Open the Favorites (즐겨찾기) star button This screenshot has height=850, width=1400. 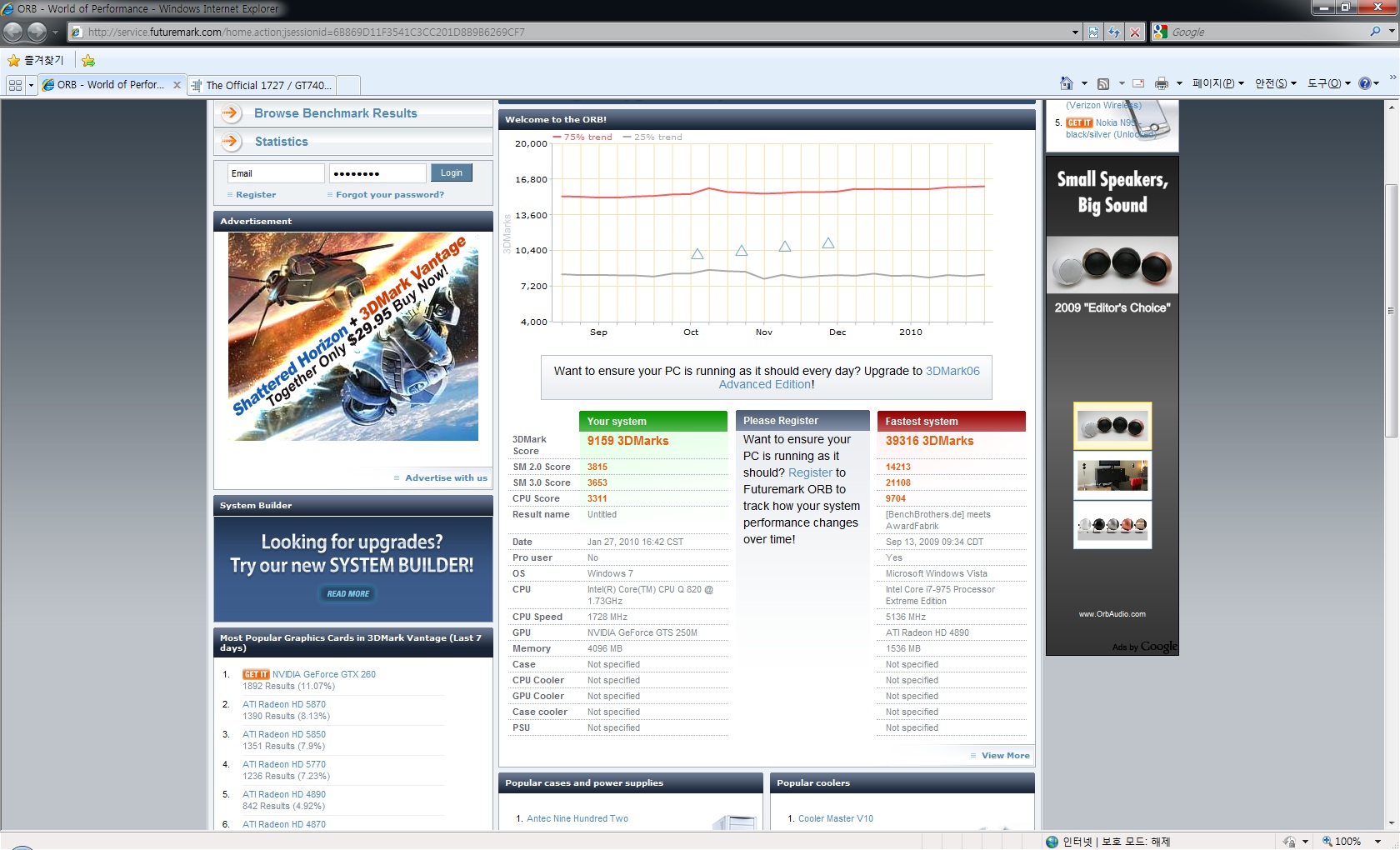pos(36,60)
